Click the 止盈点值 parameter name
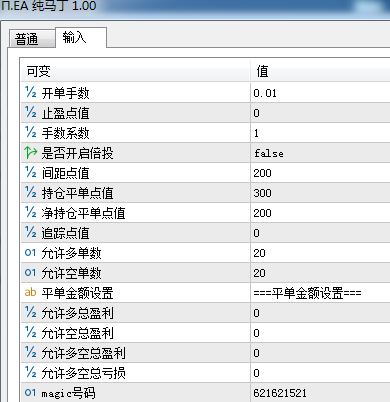This screenshot has height=402, width=390. tap(66, 113)
